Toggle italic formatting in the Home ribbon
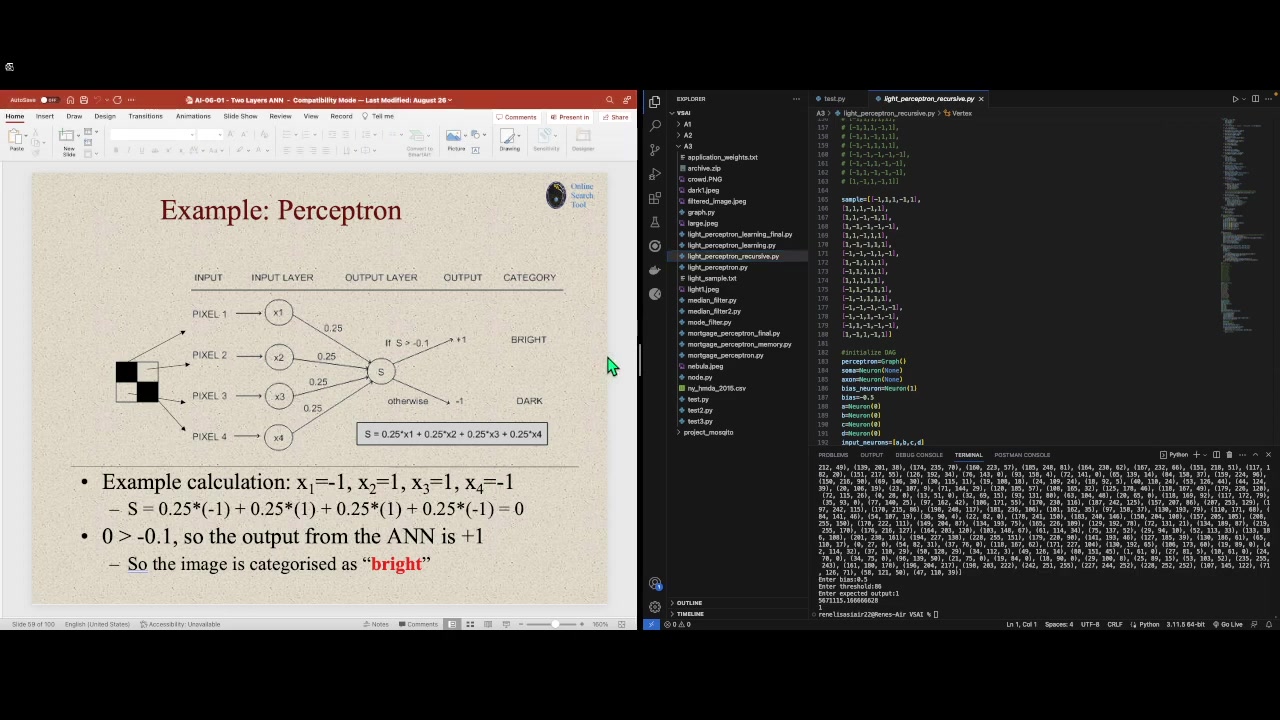 tap(129, 150)
